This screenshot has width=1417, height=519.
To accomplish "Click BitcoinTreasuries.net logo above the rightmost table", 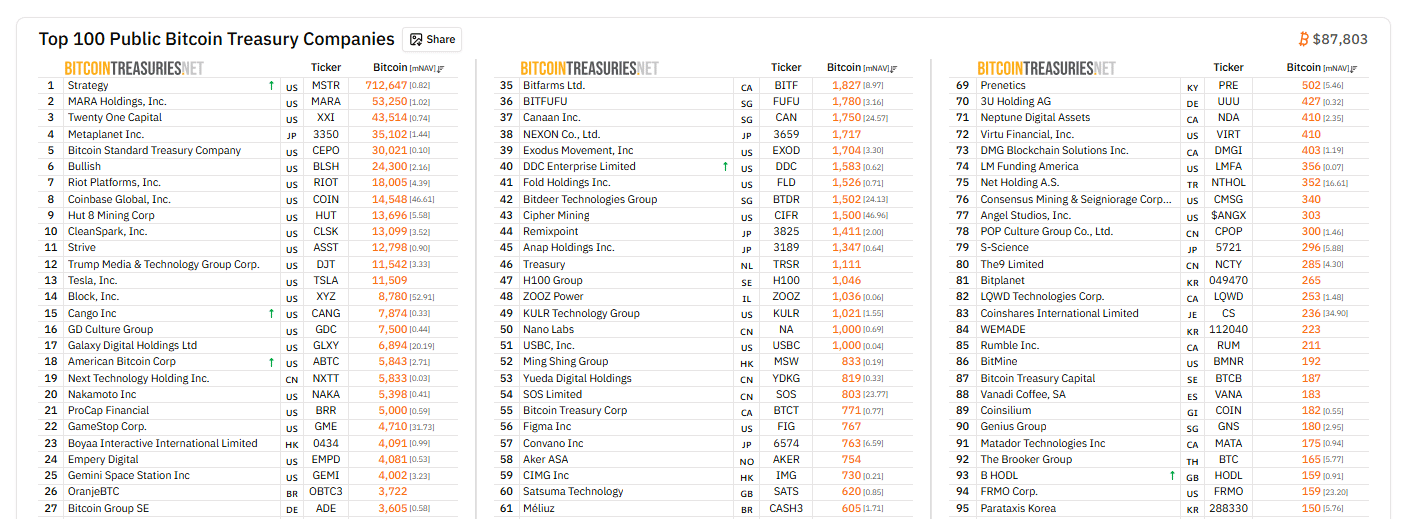I will (x=1046, y=68).
